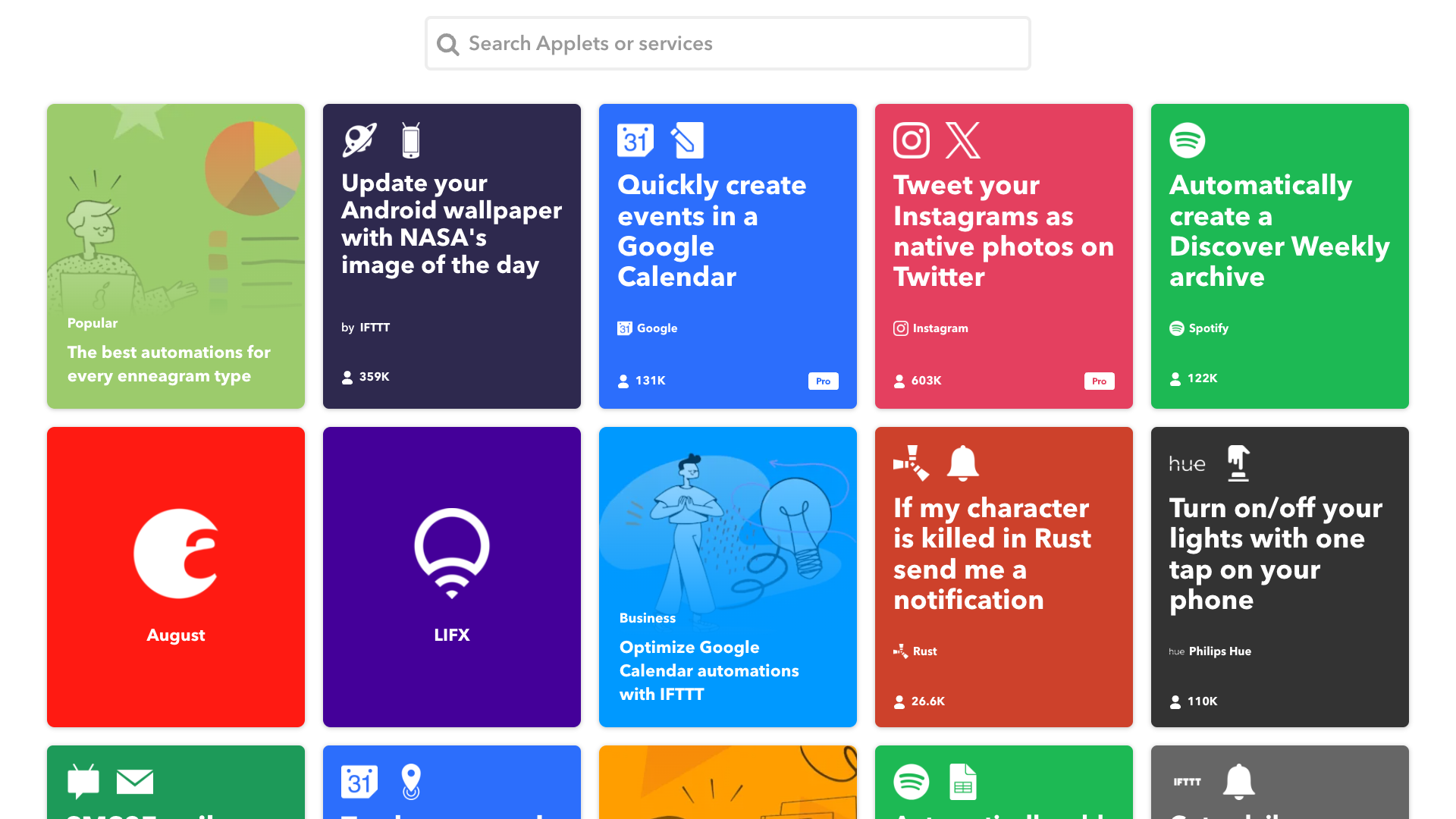Viewport: 1456px width, 819px height.
Task: Click the X (Twitter) icon on the red card
Action: point(963,140)
